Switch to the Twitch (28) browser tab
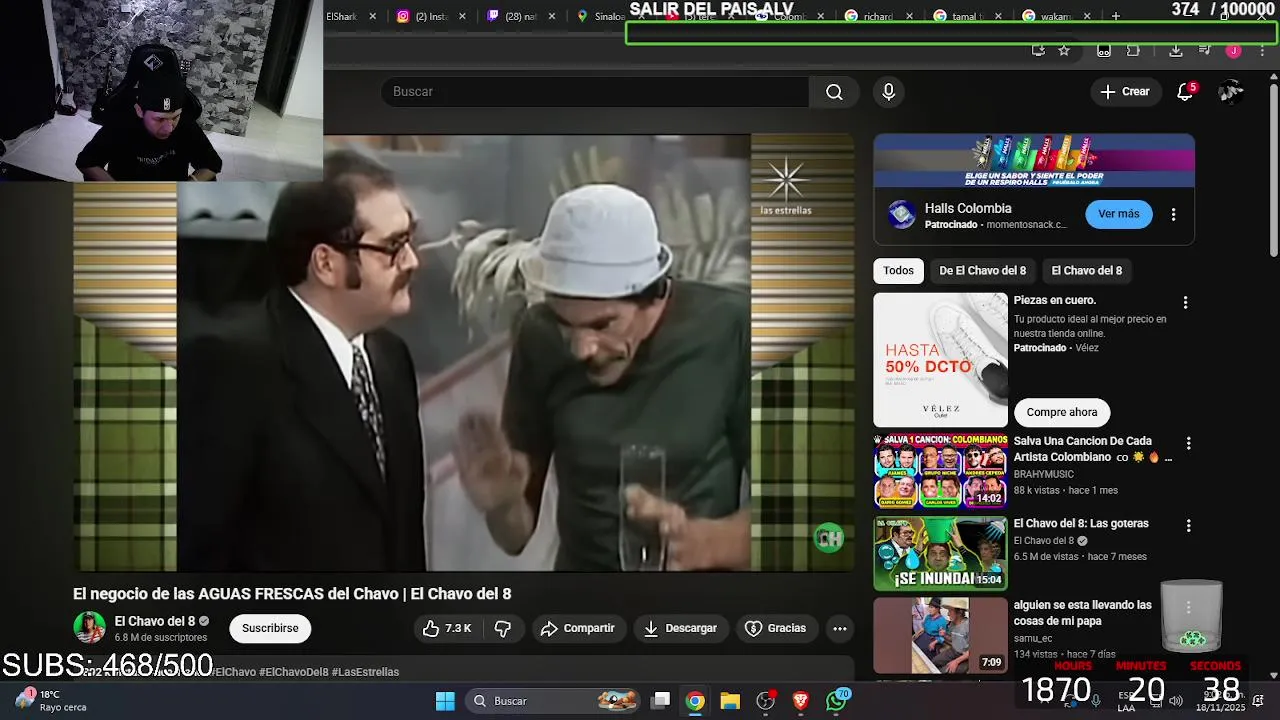Image resolution: width=1280 pixels, height=720 pixels. (522, 16)
